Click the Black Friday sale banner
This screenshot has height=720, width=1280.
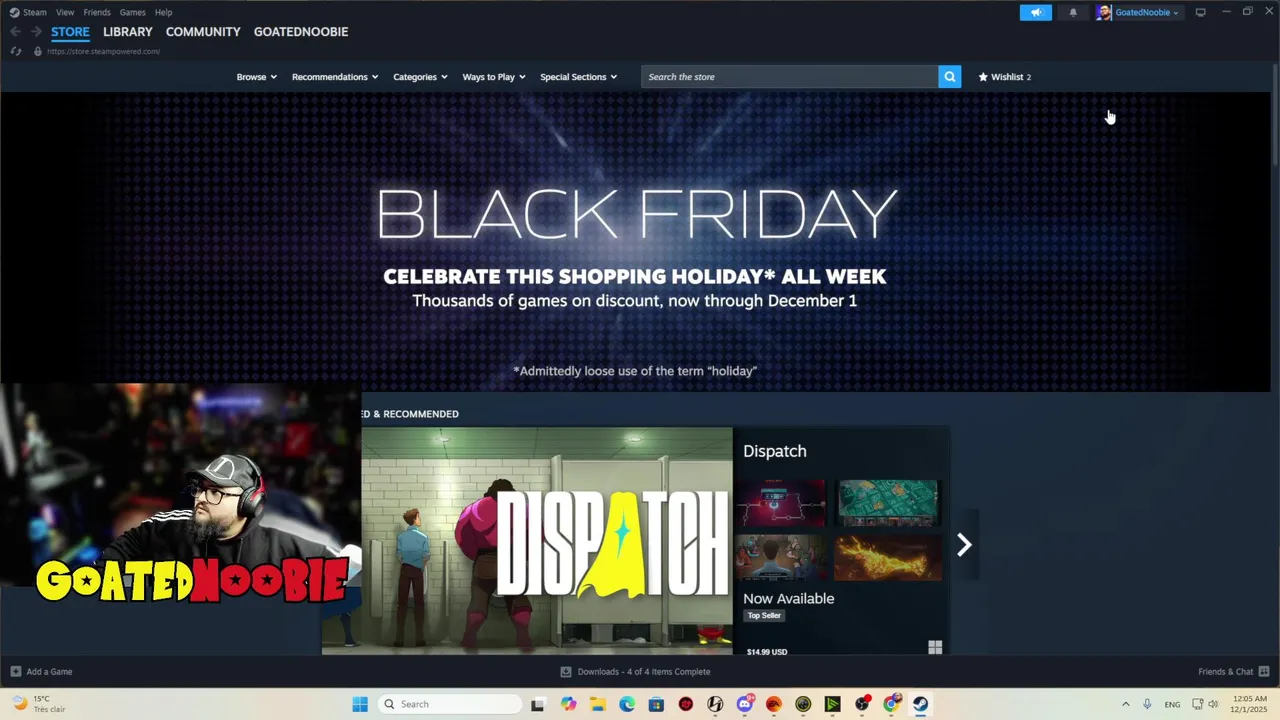(635, 242)
